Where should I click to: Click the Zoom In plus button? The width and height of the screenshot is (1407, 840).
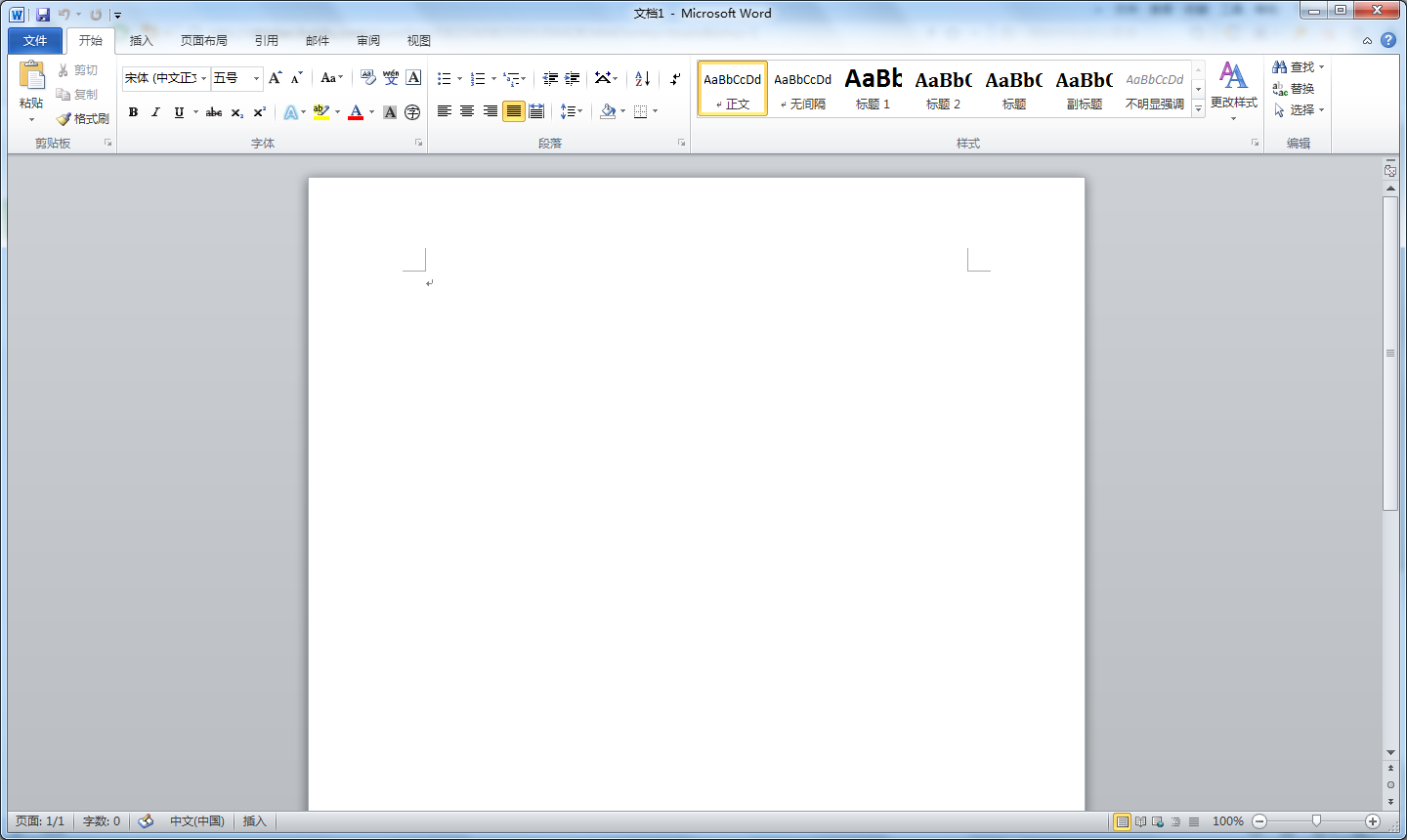click(x=1373, y=821)
